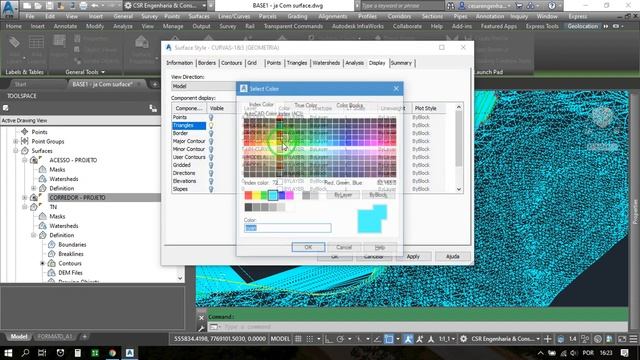The width and height of the screenshot is (640, 360).
Task: Switch to AutoCAD taskbar icon
Action: (x=130, y=353)
